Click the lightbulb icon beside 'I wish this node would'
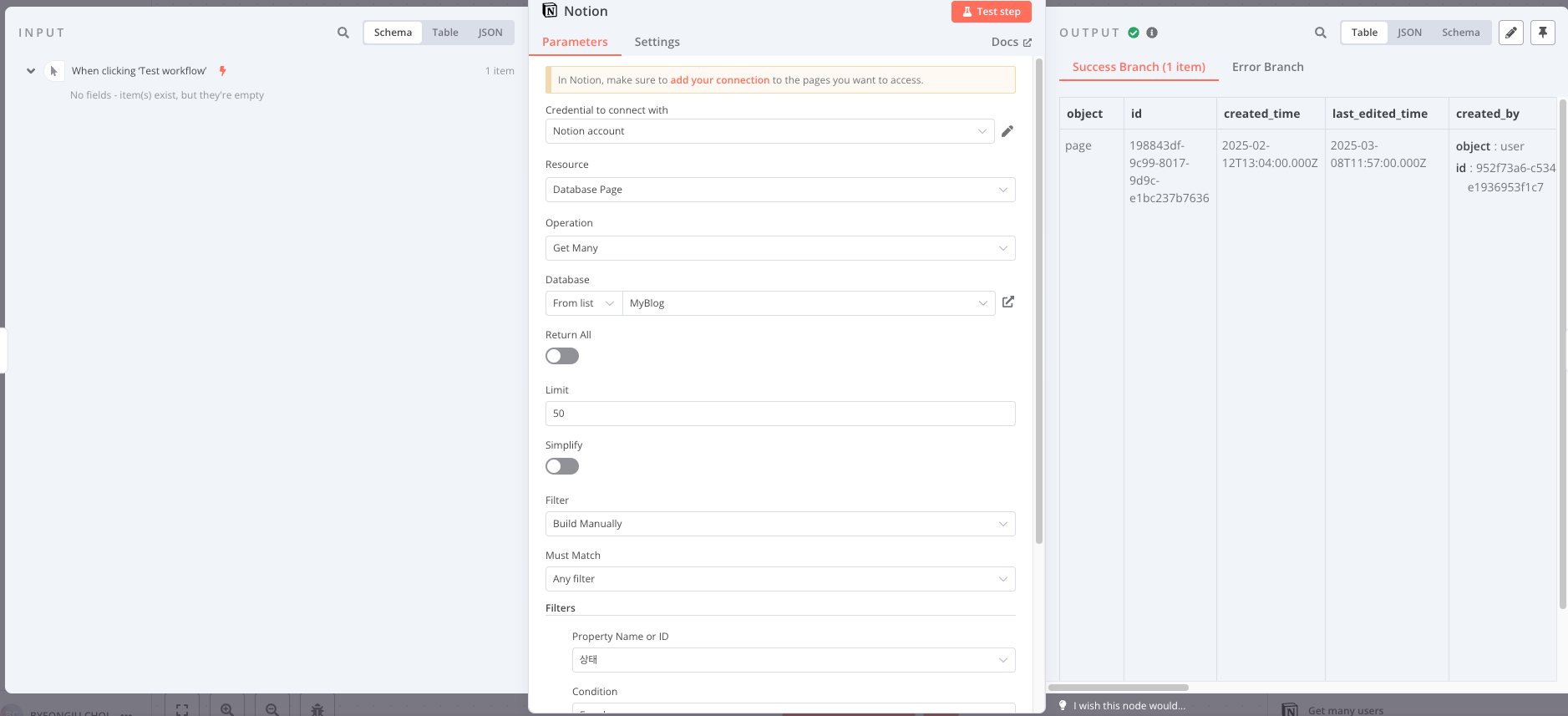 tap(1063, 705)
